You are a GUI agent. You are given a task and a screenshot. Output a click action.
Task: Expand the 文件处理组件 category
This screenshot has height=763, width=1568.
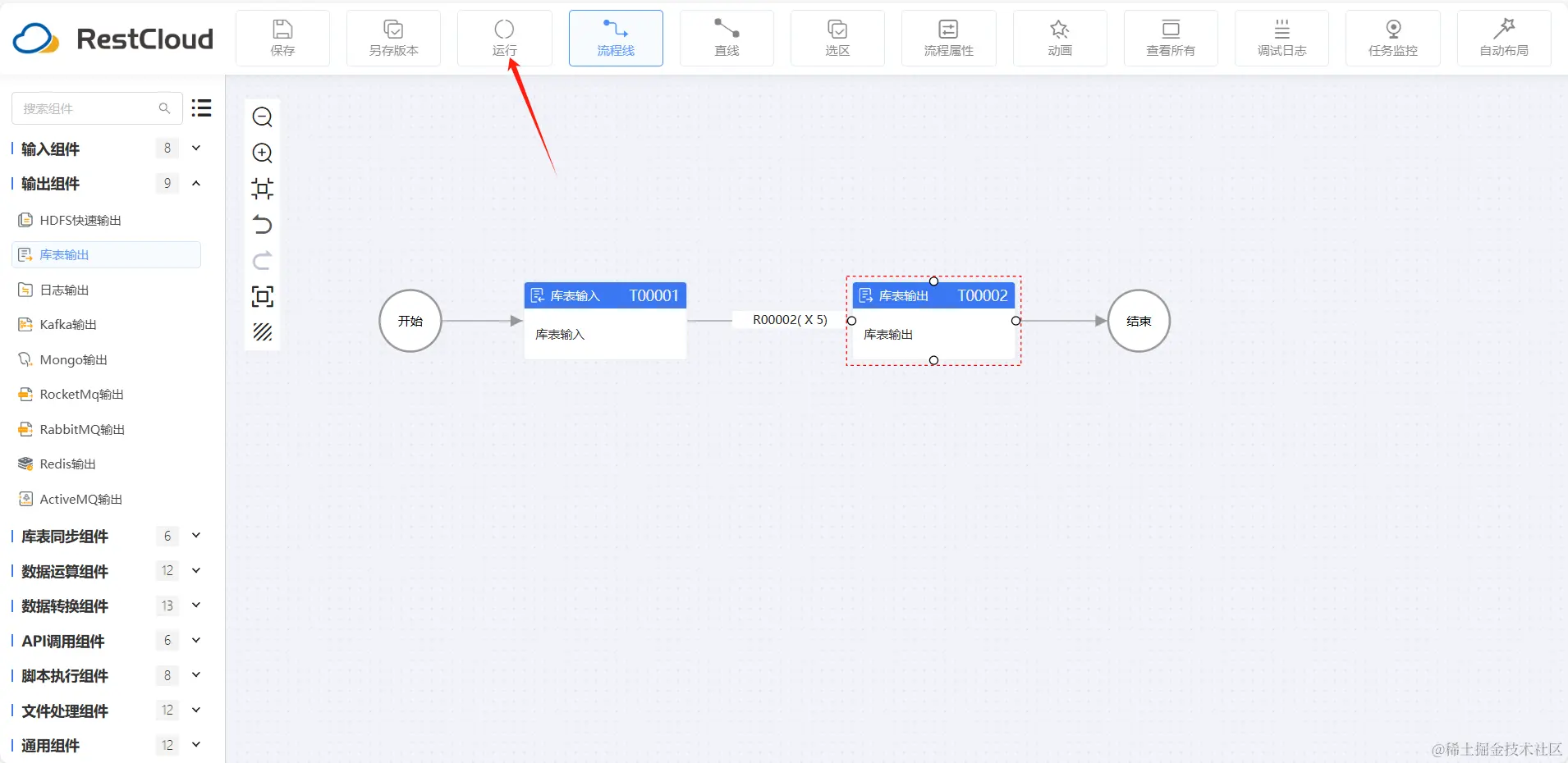click(196, 710)
